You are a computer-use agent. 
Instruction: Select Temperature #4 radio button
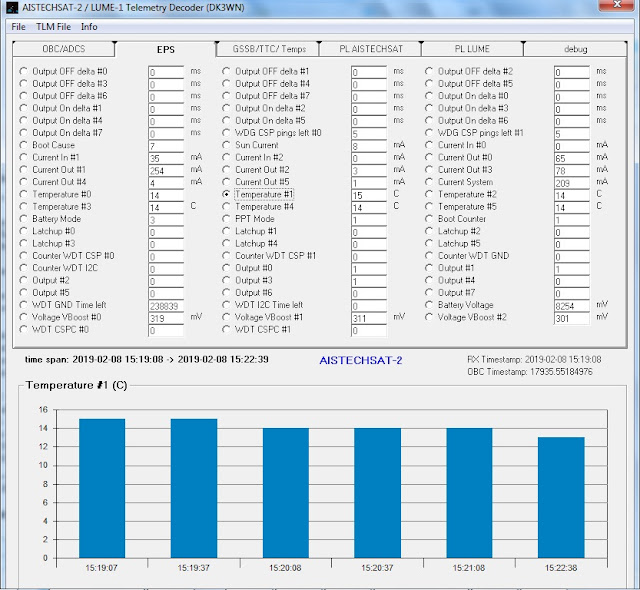pyautogui.click(x=226, y=206)
